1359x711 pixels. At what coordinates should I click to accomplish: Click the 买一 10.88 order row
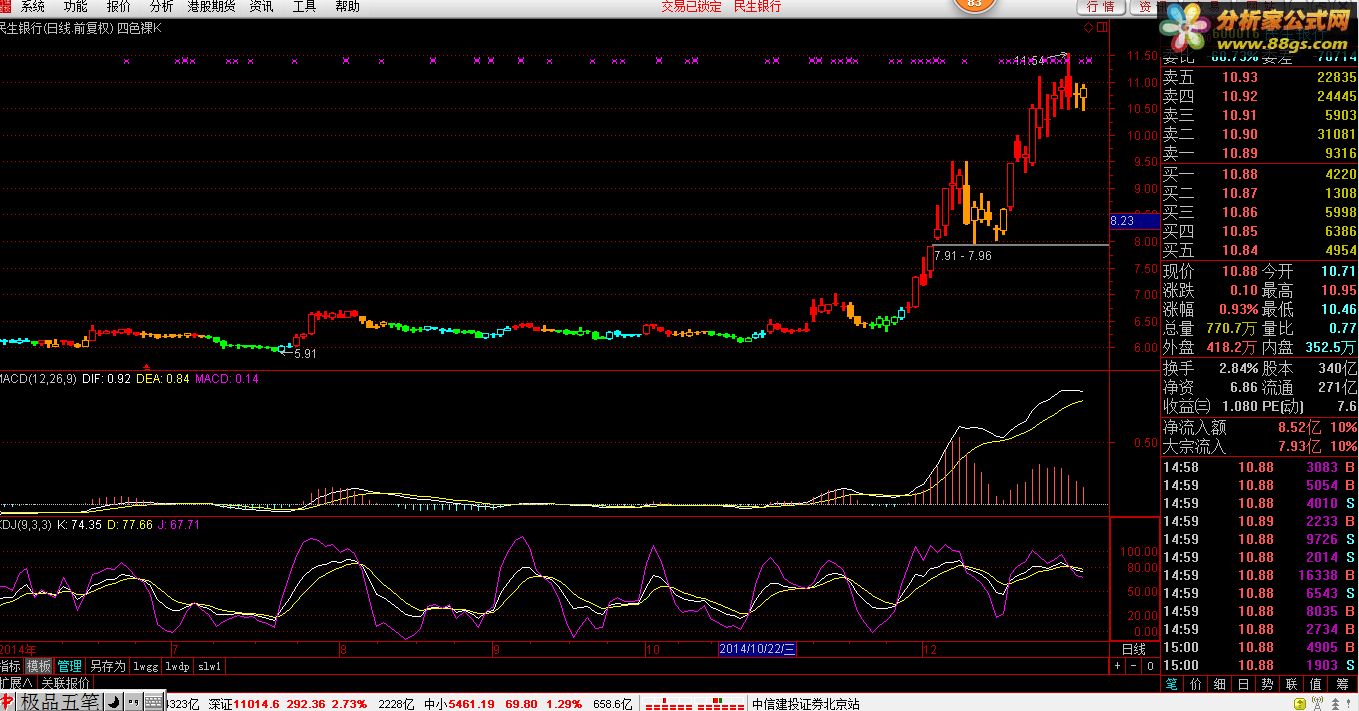click(x=1259, y=174)
